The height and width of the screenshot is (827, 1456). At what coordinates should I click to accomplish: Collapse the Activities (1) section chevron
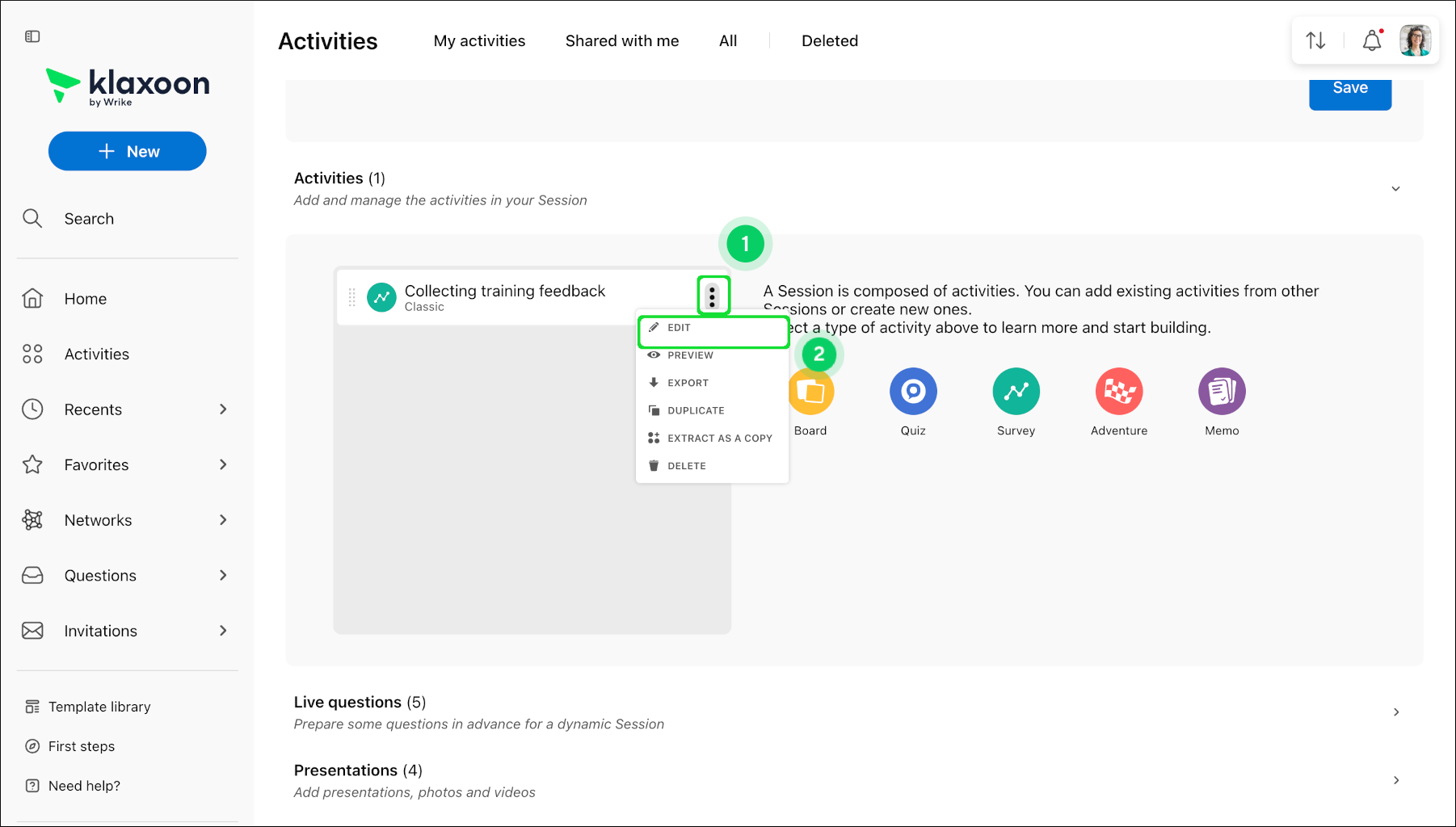(x=1395, y=189)
